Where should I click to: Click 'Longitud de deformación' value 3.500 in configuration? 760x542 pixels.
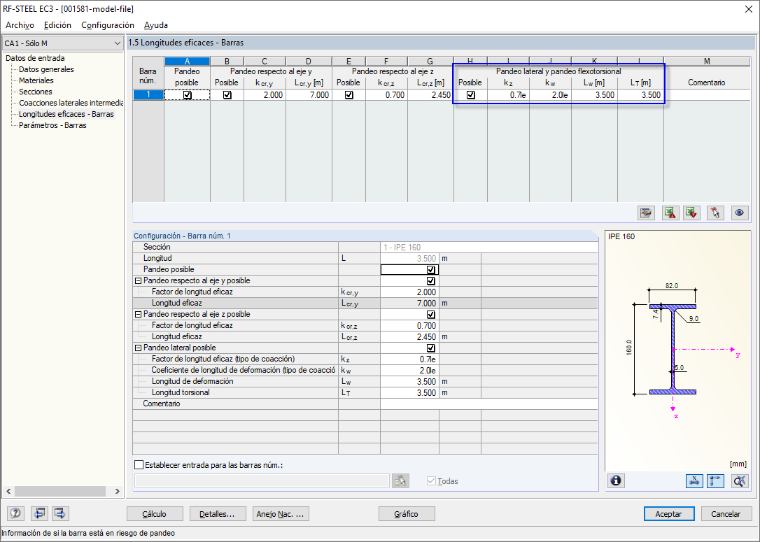(410, 382)
